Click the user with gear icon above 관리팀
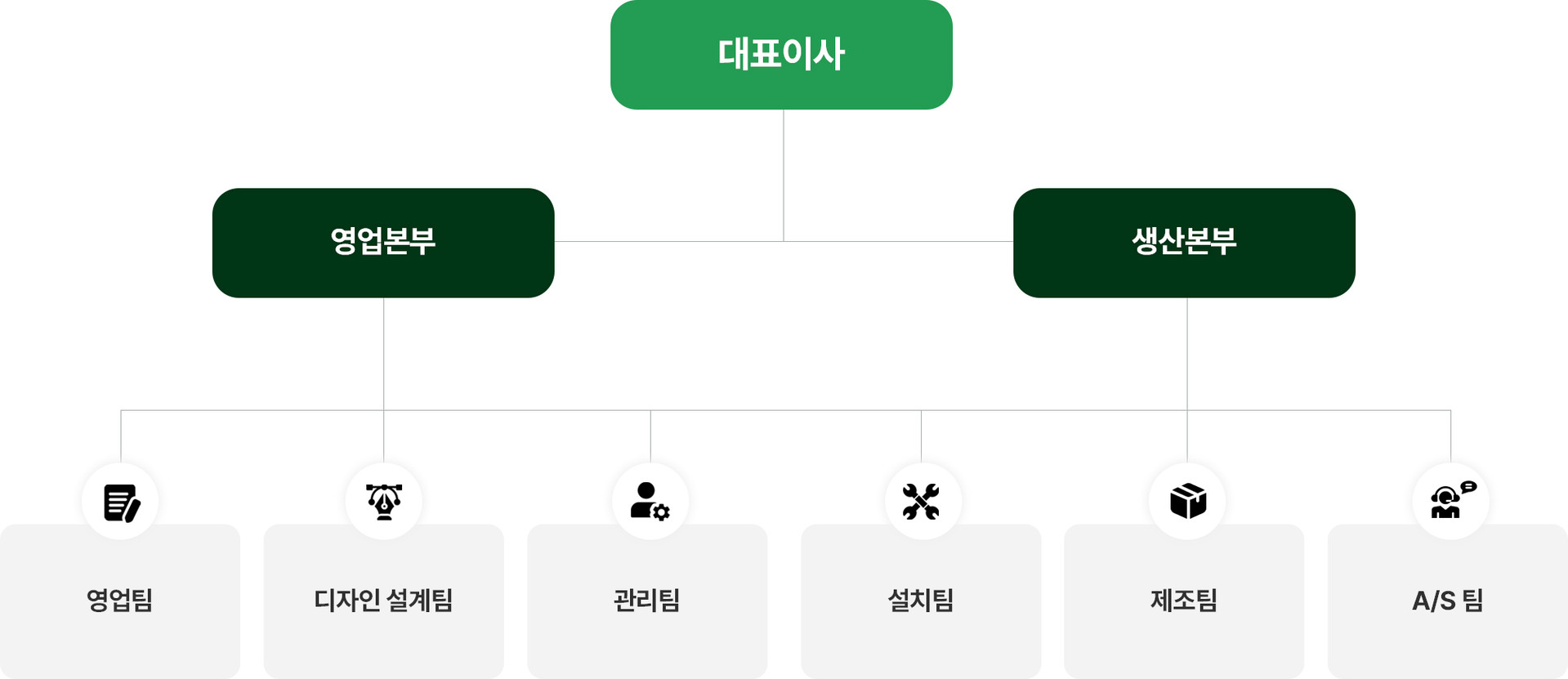This screenshot has height=679, width=1568. pyautogui.click(x=650, y=502)
